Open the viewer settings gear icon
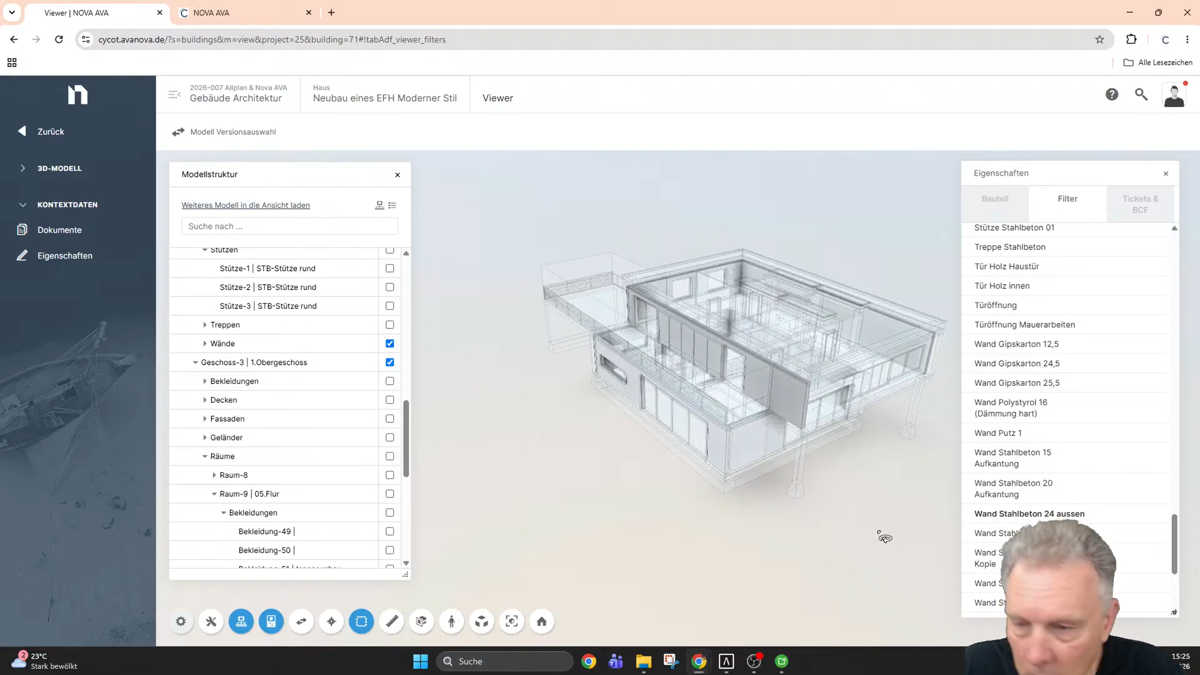 [181, 621]
